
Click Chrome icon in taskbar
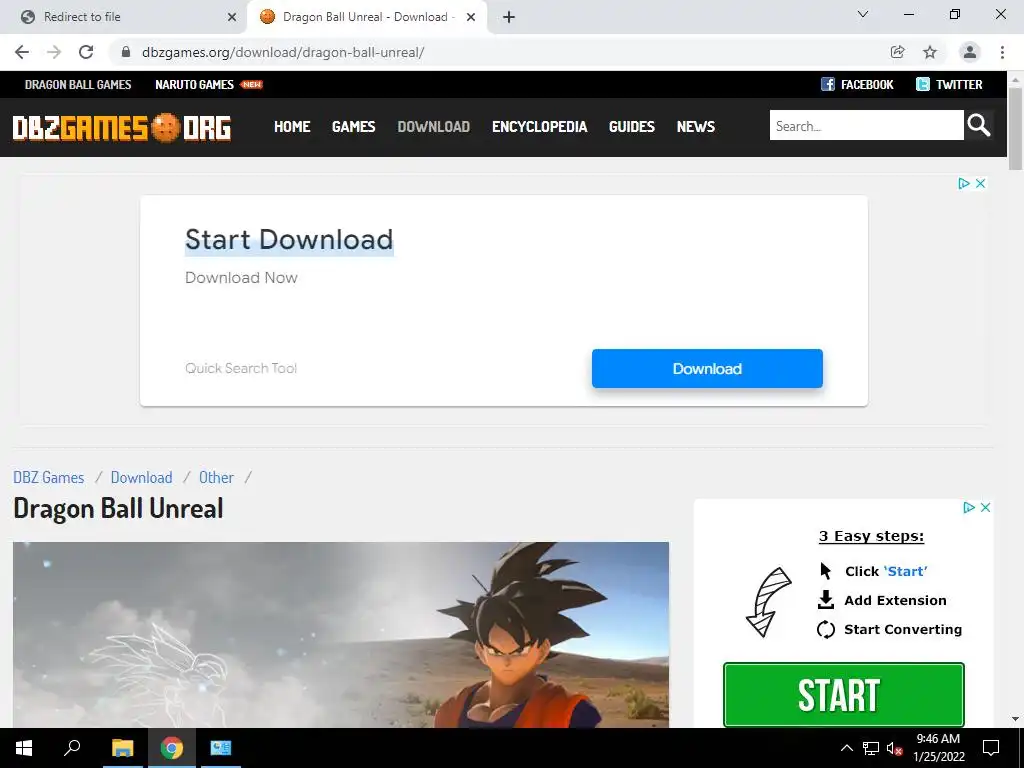(172, 748)
